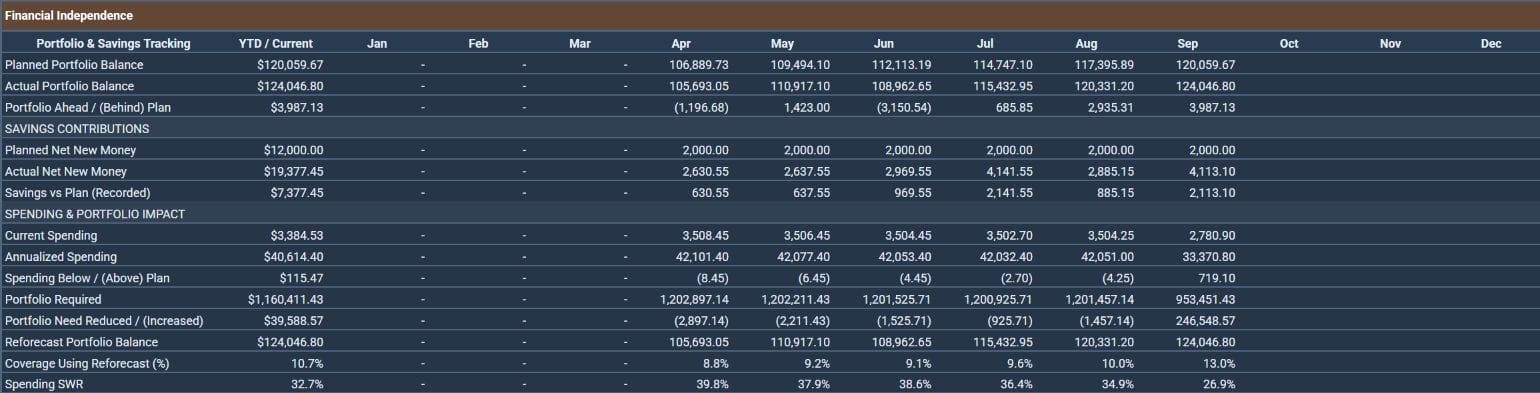The image size is (1540, 393).
Task: Select the Nov column header
Action: pyautogui.click(x=1390, y=44)
